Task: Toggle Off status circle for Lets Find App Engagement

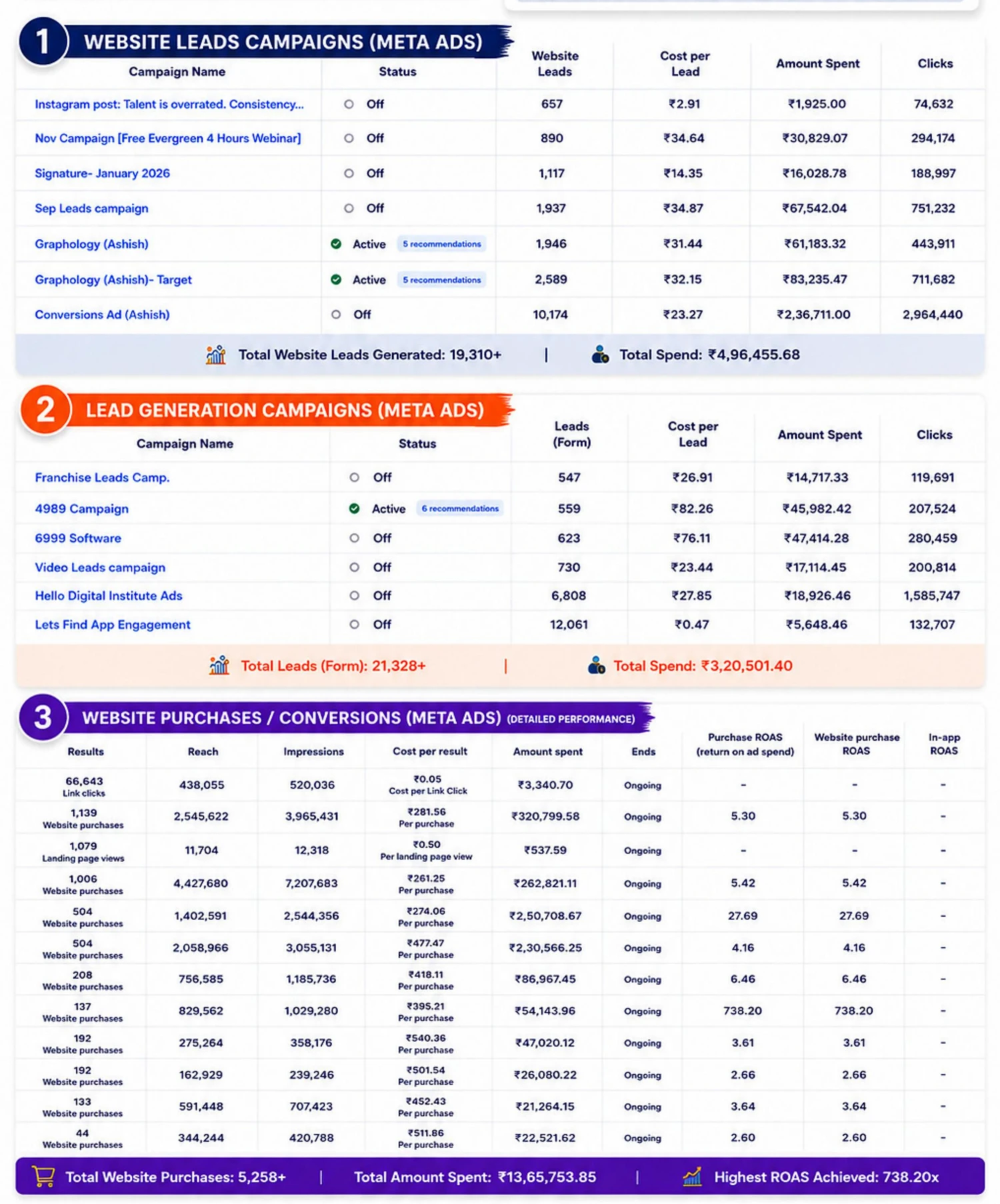Action: (354, 625)
